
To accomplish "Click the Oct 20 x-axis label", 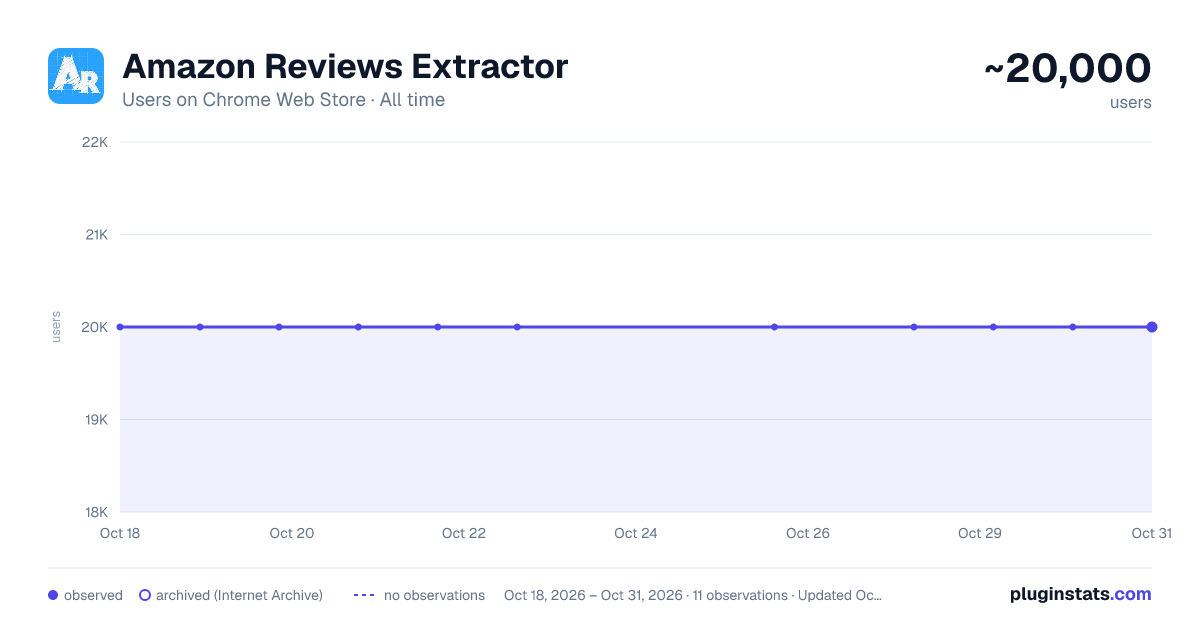I will 292,533.
